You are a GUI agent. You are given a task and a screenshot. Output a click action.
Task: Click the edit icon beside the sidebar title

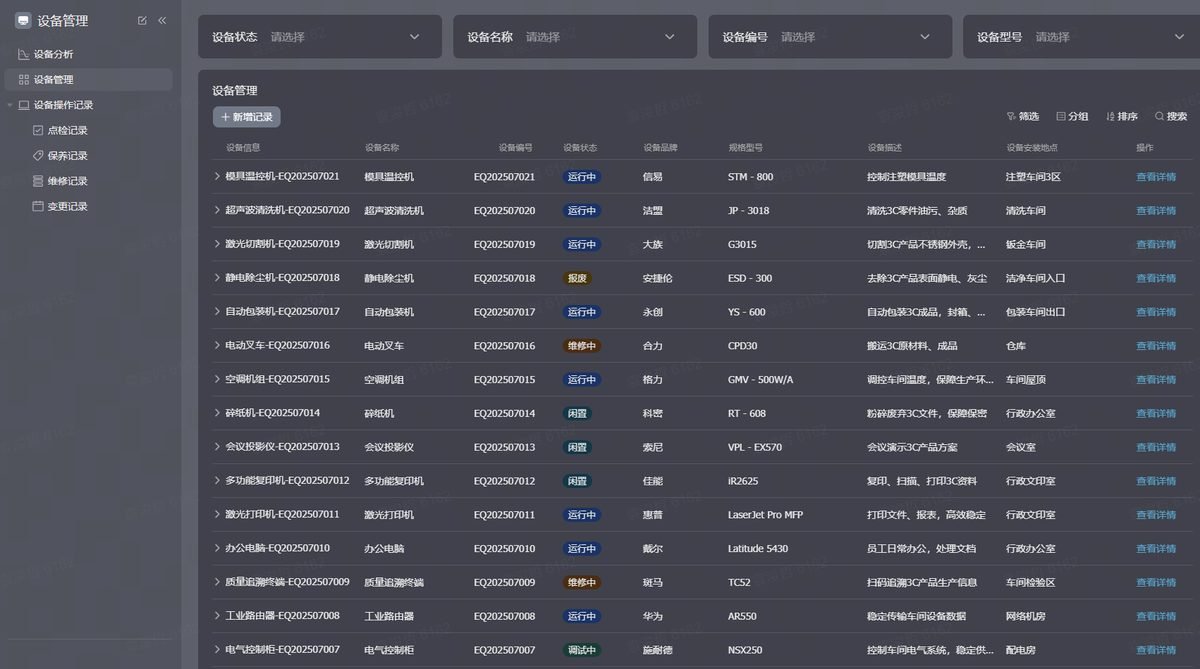(x=142, y=20)
